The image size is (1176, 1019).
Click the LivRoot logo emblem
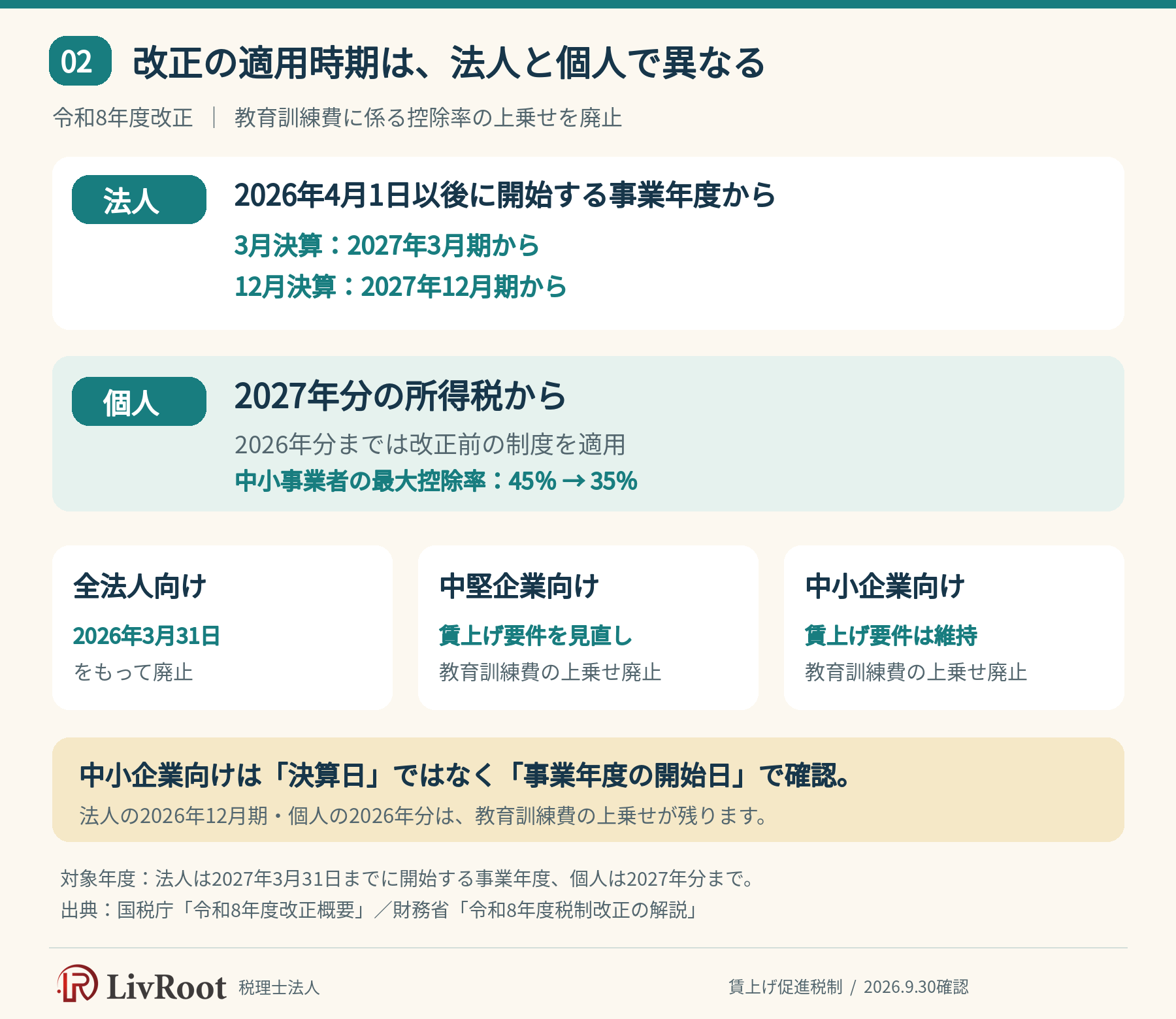click(x=78, y=984)
